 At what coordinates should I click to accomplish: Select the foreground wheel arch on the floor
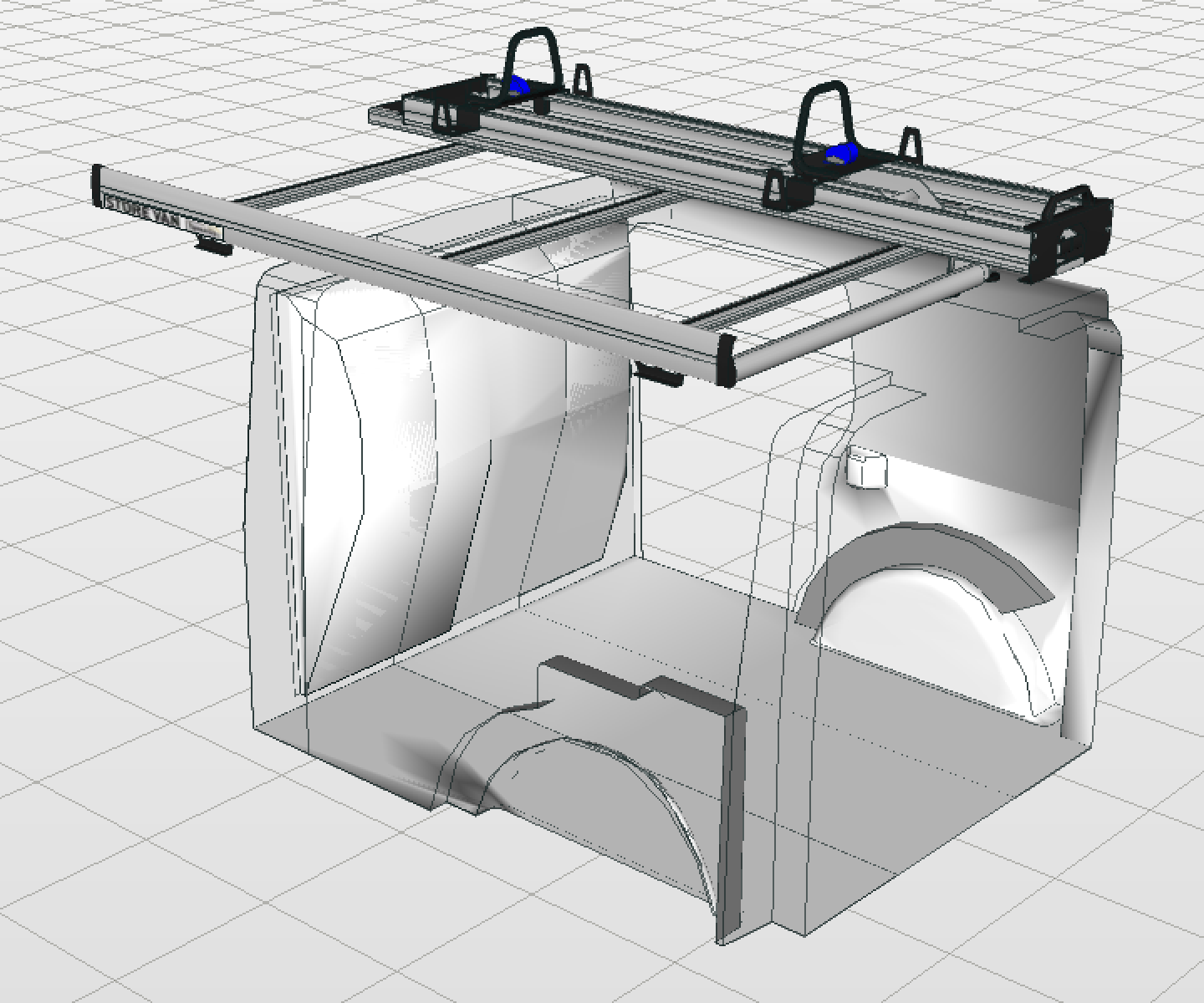[585, 786]
